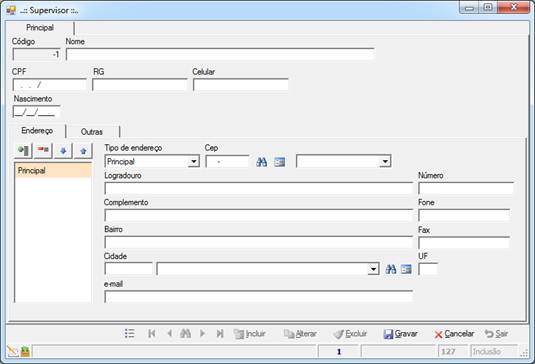The height and width of the screenshot is (364, 535).
Task: Select Principal in the address list
Action: [x=53, y=170]
